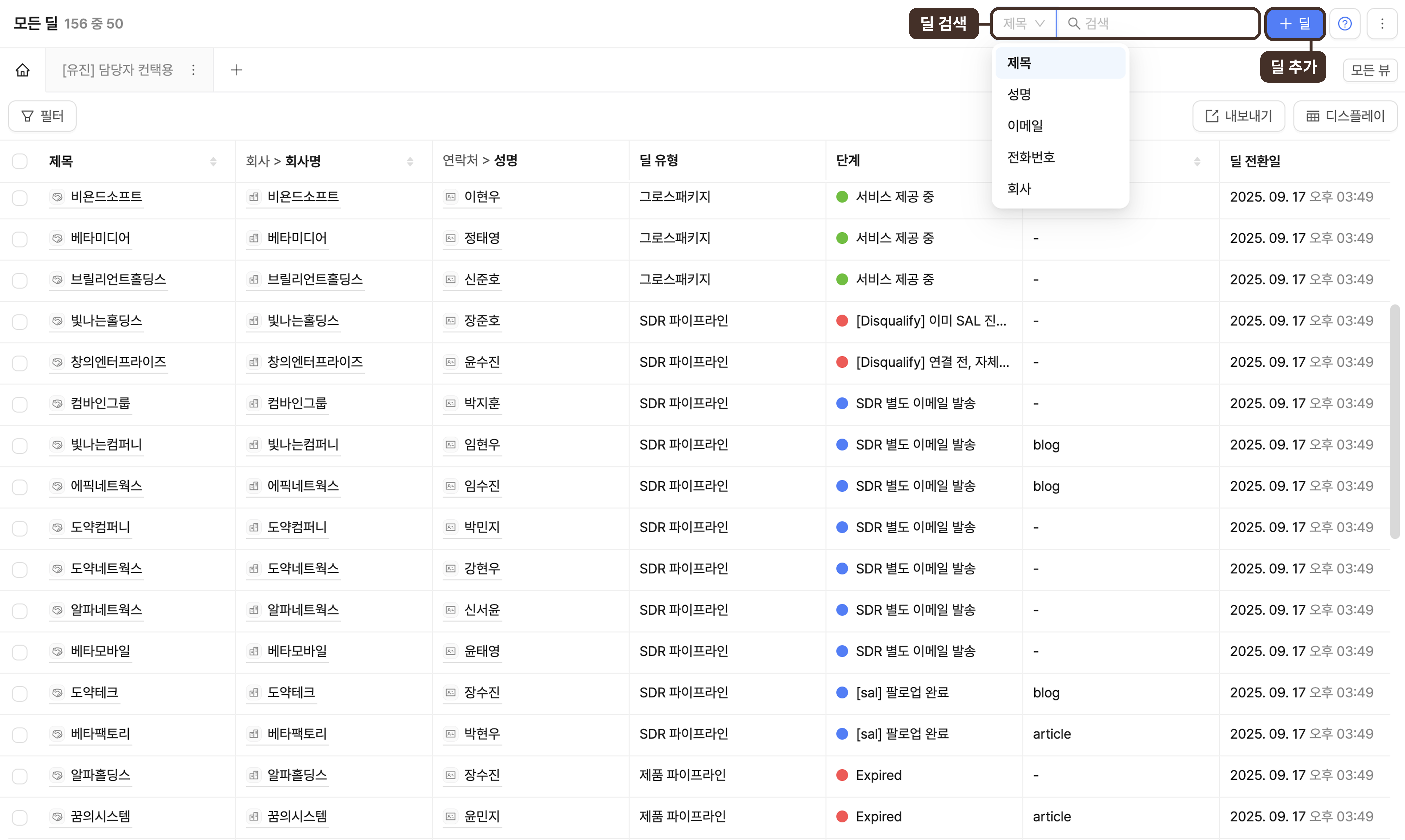Sort by 회사명 column arrows
Screen dimensions: 1405x840
point(410,161)
